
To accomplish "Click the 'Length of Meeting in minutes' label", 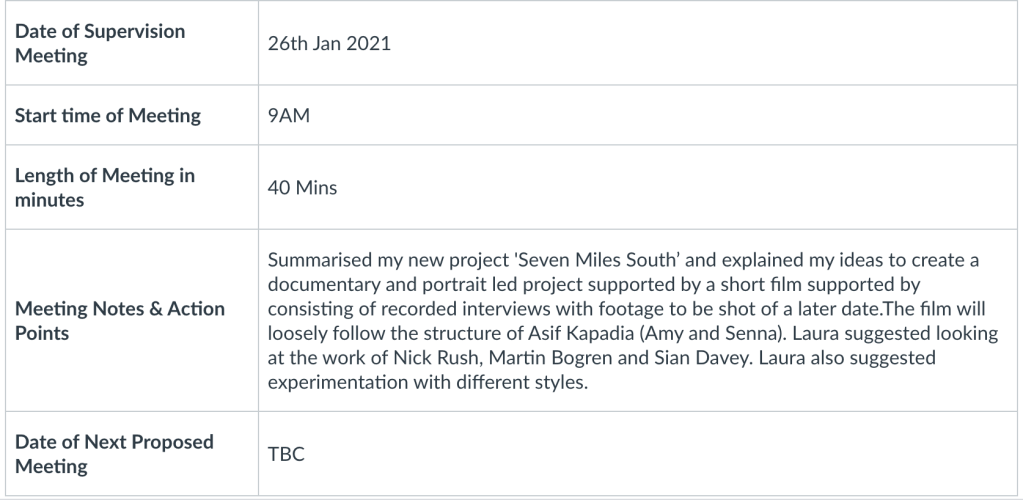I will (104, 187).
